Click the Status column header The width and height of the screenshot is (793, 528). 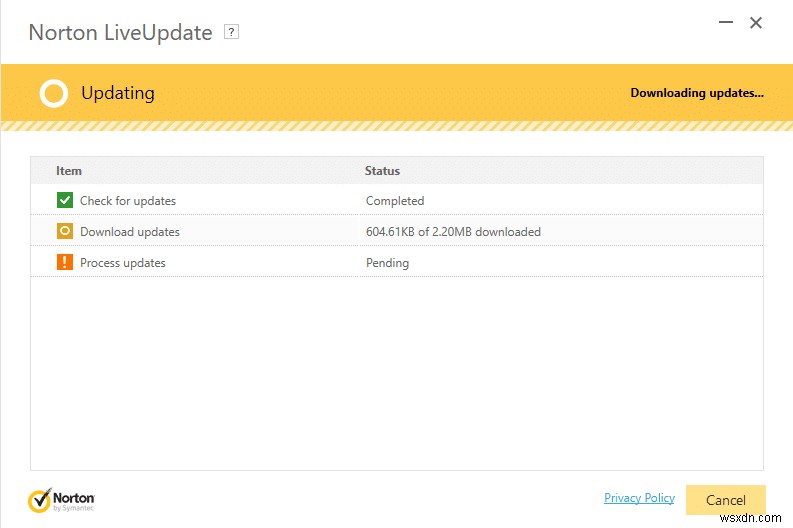click(x=382, y=171)
